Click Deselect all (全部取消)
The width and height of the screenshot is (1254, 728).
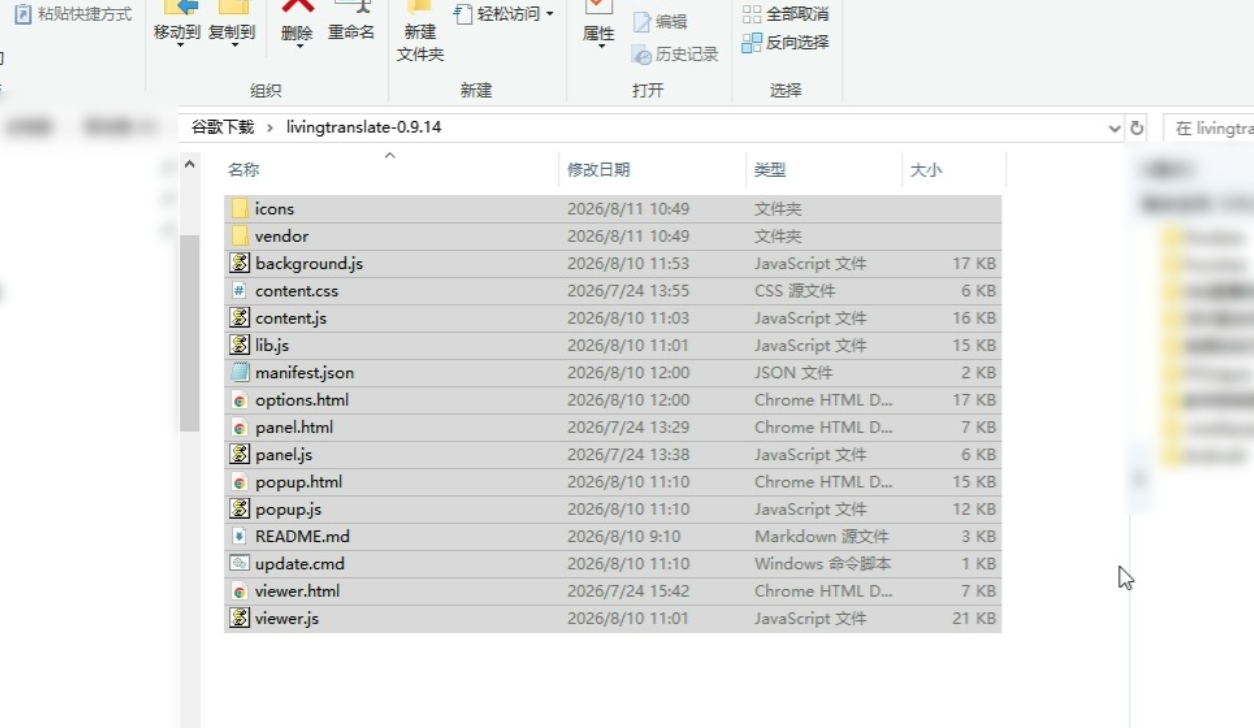(785, 14)
